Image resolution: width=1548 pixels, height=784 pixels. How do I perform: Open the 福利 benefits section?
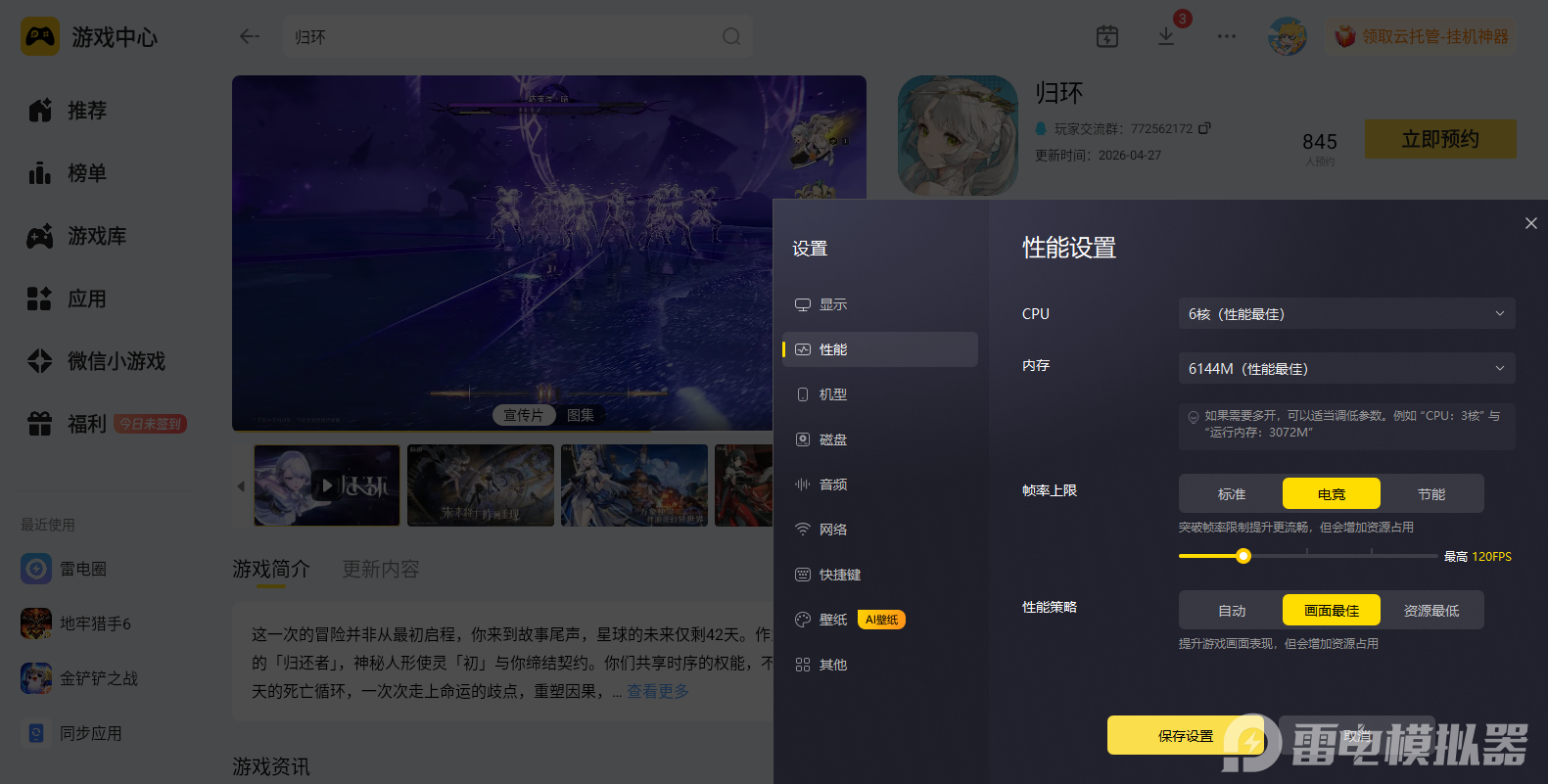(x=69, y=424)
